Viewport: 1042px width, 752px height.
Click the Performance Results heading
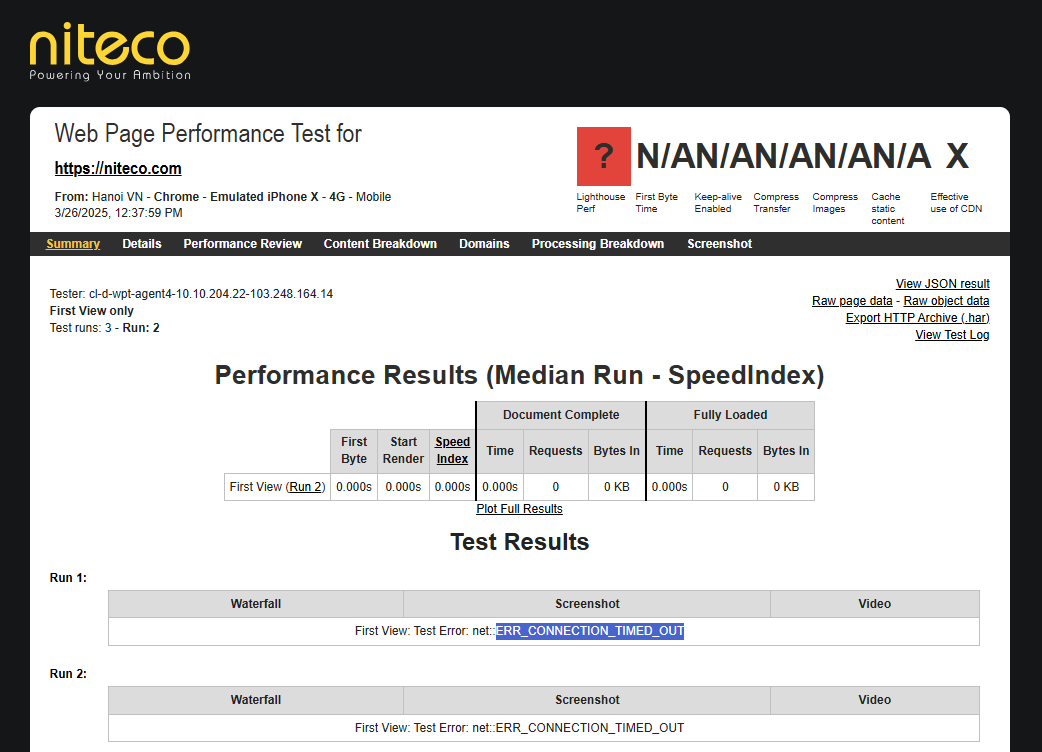[519, 375]
